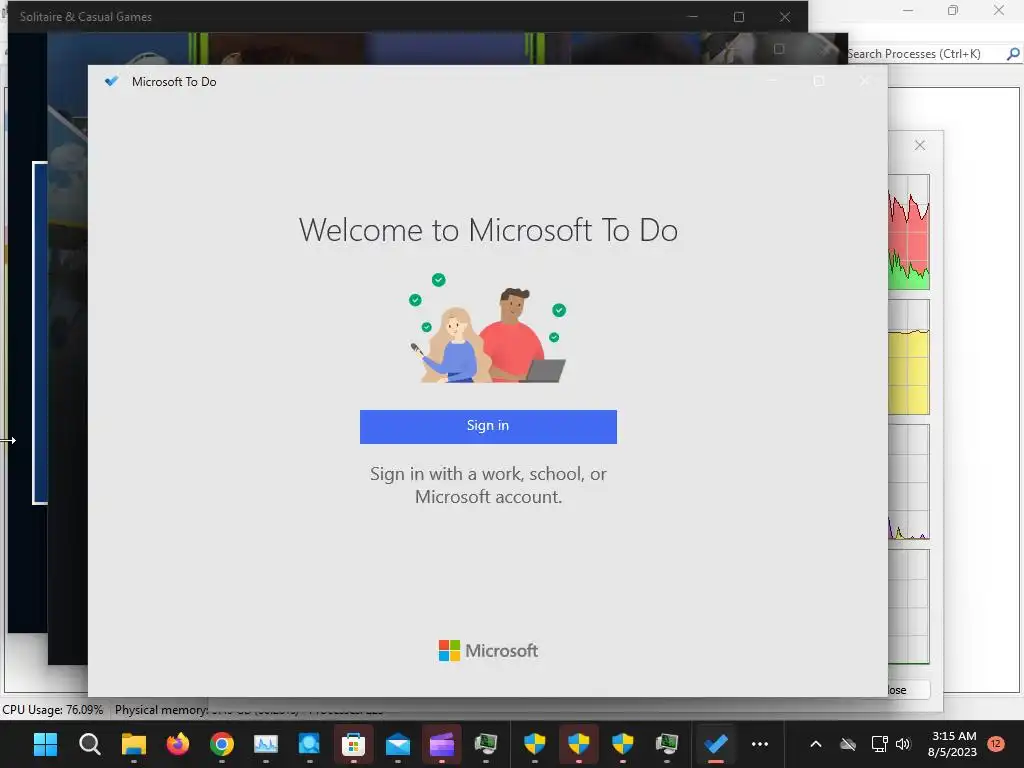
Task: Maximize the Solitaire & Casual Games window
Action: tap(739, 17)
